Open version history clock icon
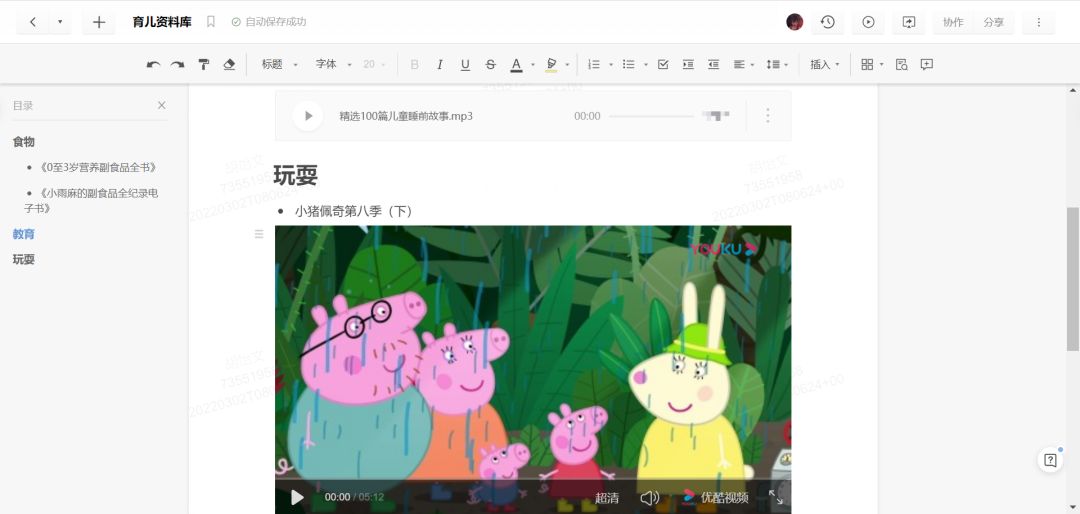Viewport: 1080px width, 514px height. coord(828,22)
